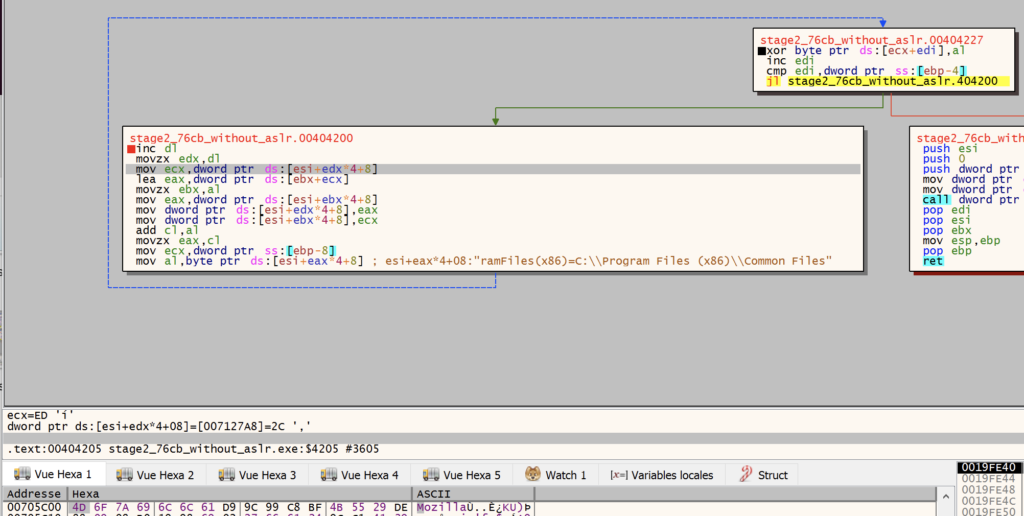Viewport: 1024px width, 516px height.
Task: Click the Addresse column header
Action: (x=34, y=494)
